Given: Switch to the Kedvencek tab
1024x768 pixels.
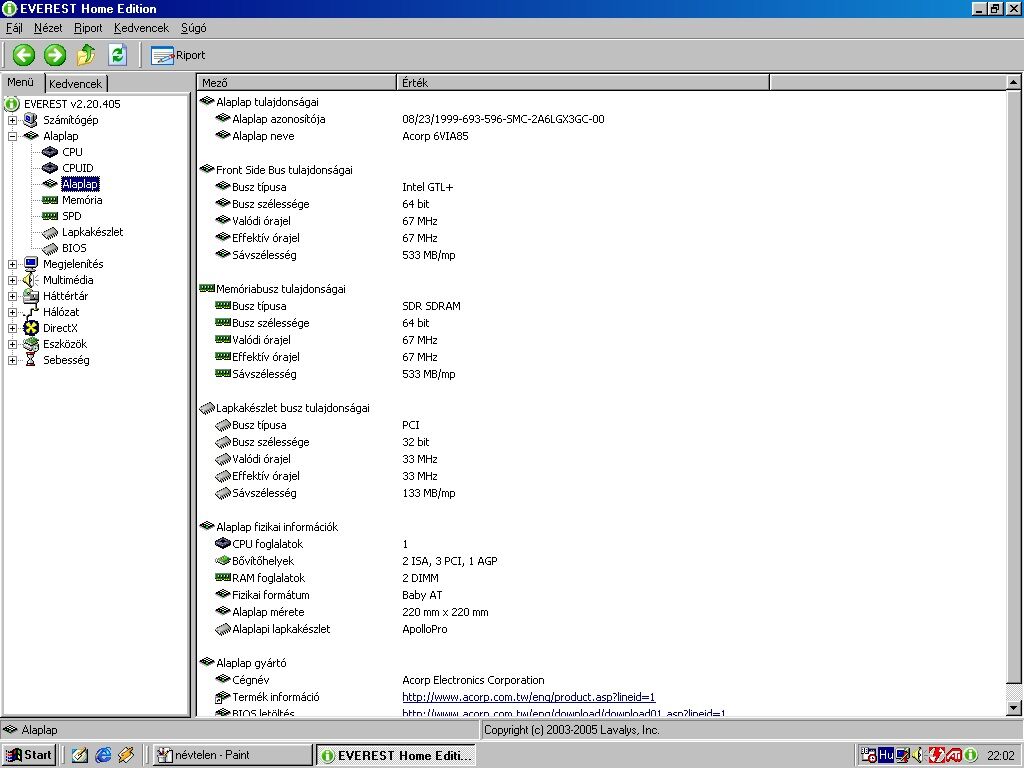Looking at the screenshot, I should (76, 84).
